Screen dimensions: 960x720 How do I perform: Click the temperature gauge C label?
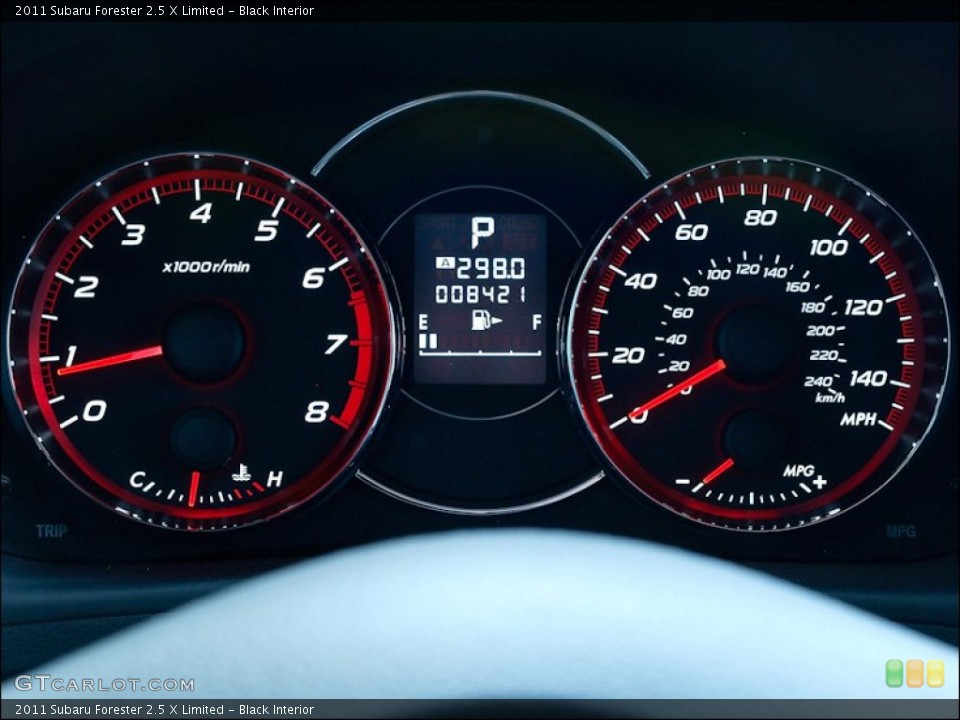(137, 479)
